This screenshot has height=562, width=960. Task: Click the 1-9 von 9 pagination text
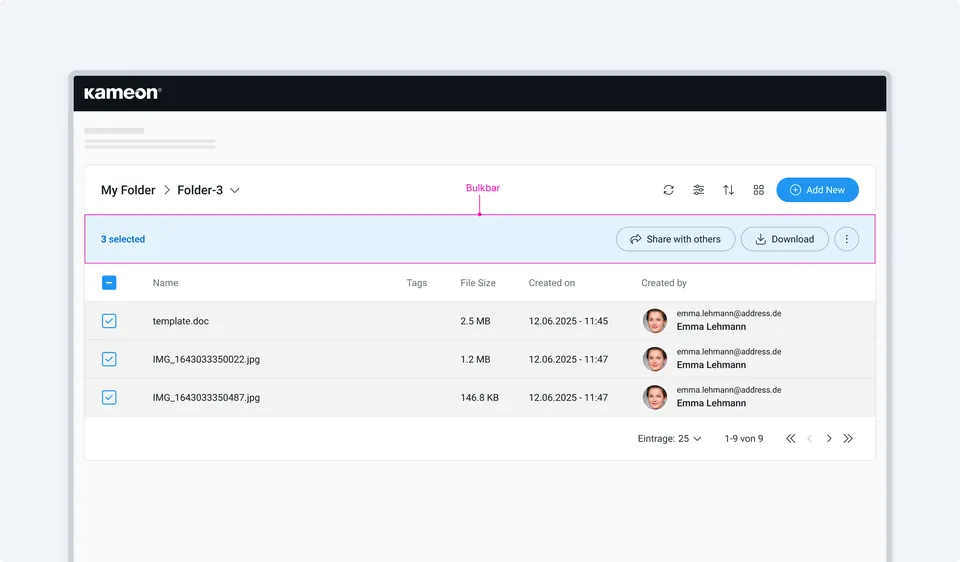[744, 438]
